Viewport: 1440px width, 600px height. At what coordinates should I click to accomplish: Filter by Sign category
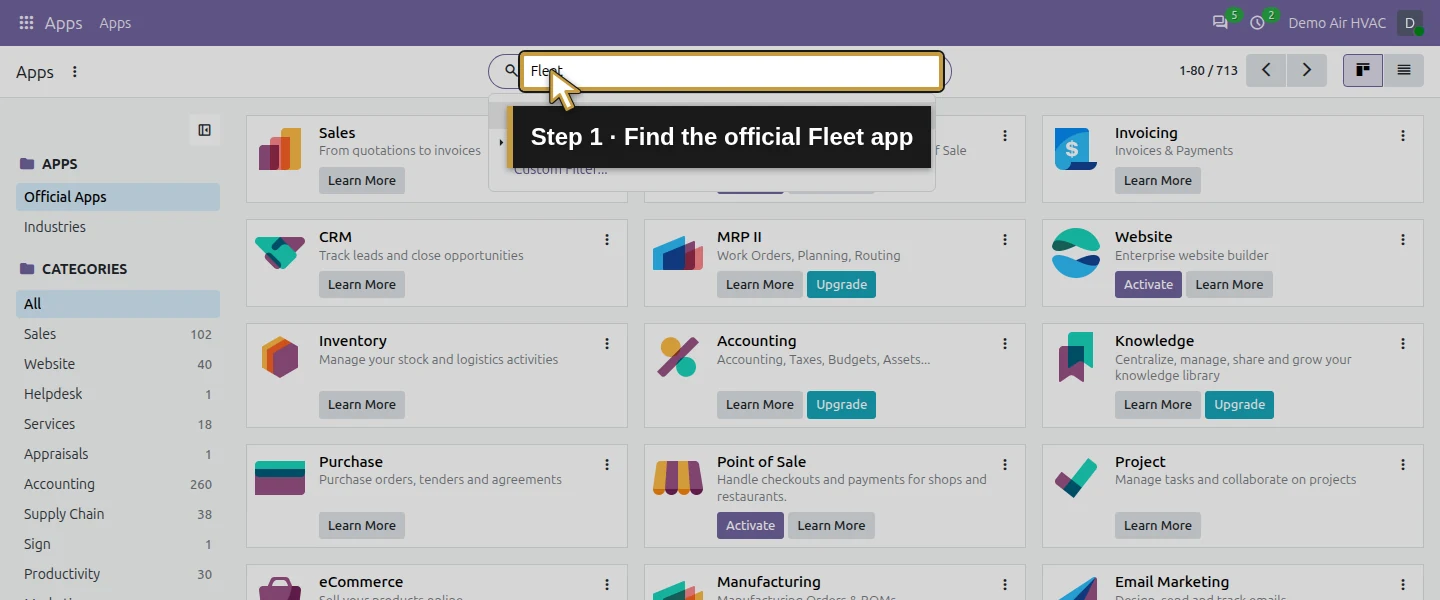click(x=118, y=544)
